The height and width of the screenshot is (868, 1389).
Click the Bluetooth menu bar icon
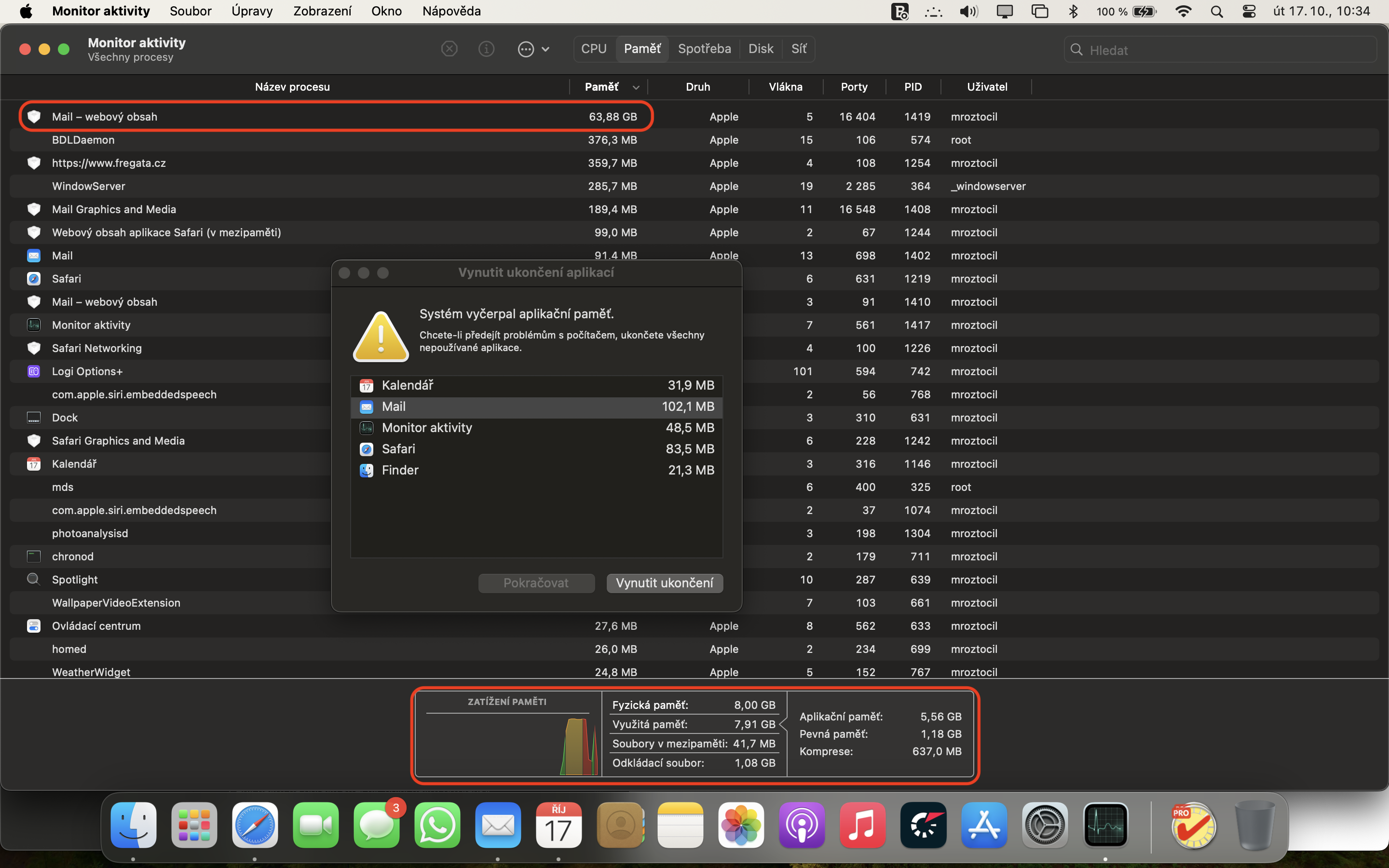1073,11
